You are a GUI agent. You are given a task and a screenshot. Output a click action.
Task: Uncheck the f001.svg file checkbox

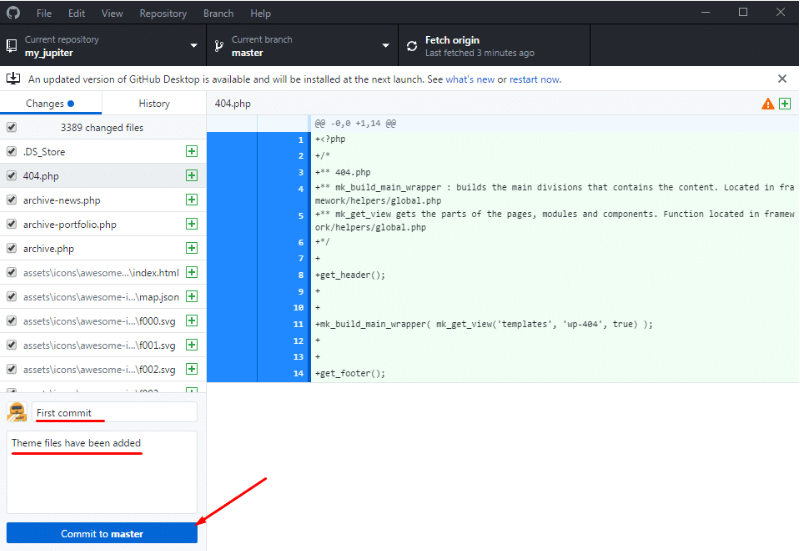pyautogui.click(x=11, y=345)
